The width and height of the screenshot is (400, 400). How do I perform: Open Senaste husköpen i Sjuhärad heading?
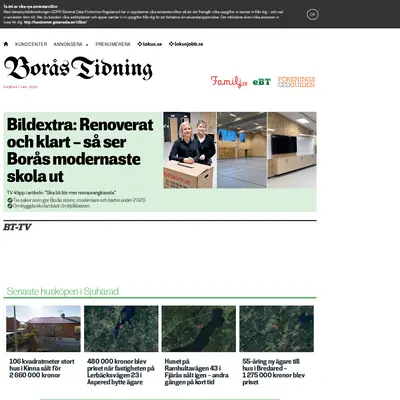(63, 291)
